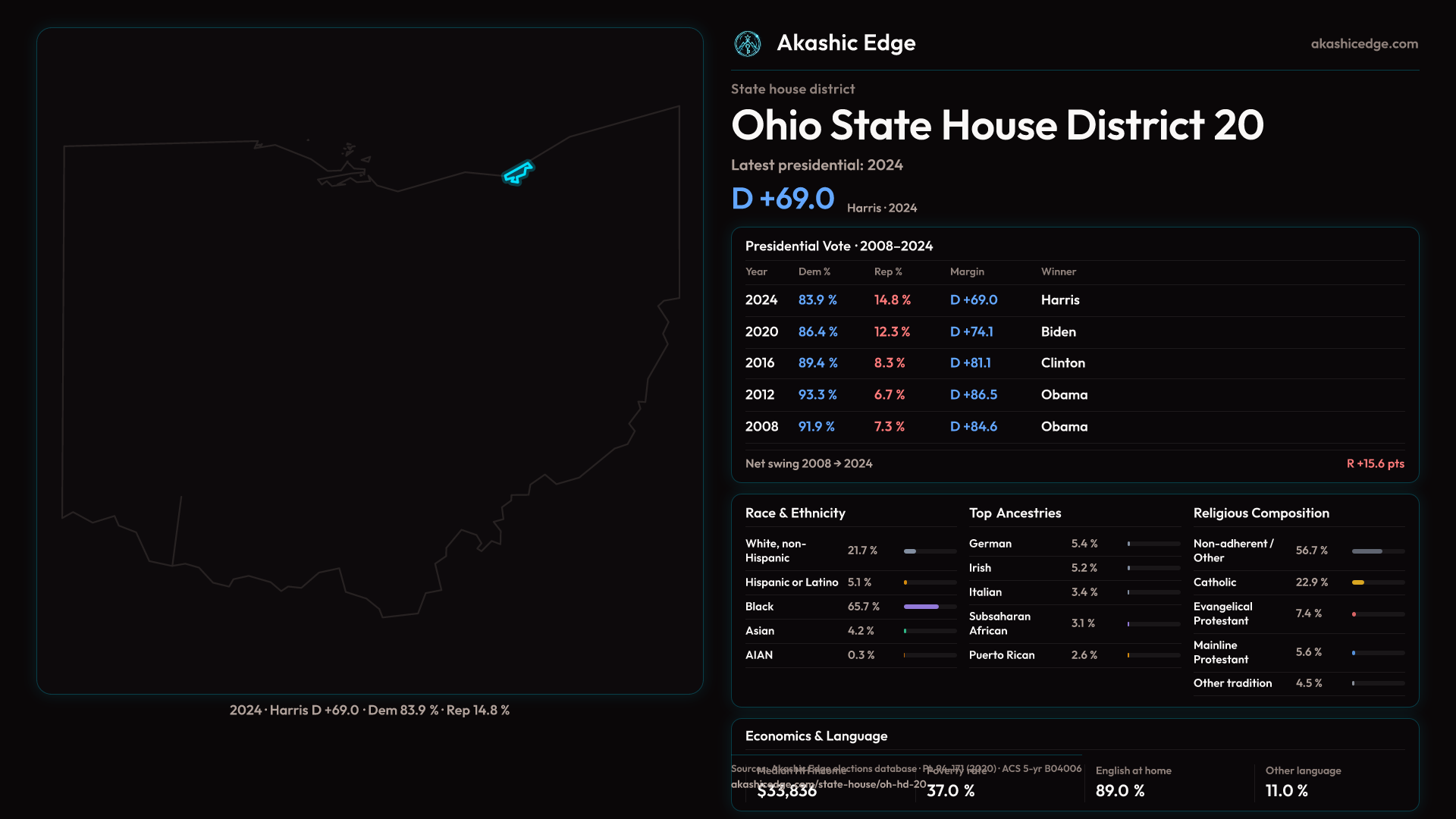Screen dimensions: 1456x819
Task: Click the highlighted district shape on the Ohio map
Action: click(518, 174)
